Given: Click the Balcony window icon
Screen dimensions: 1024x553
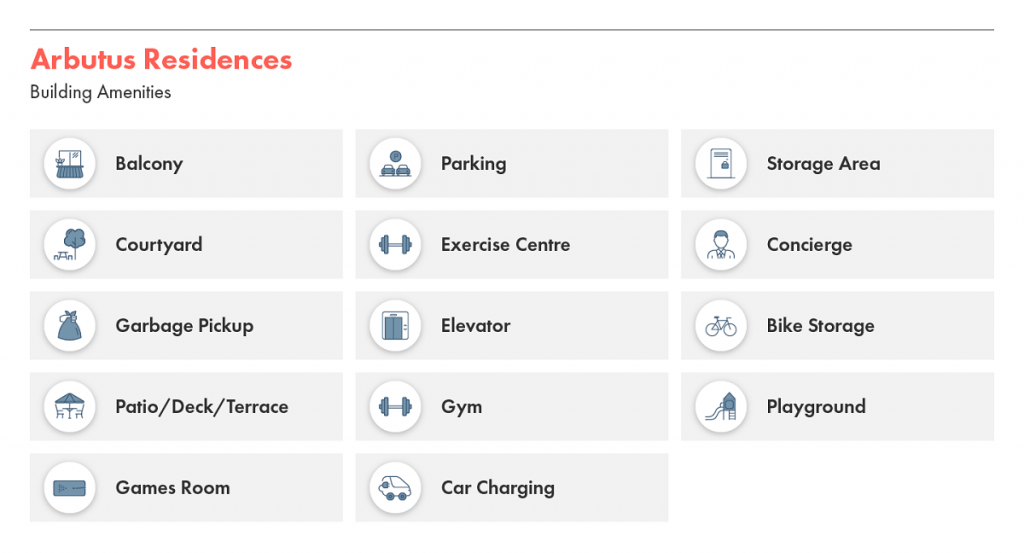Looking at the screenshot, I should (x=69, y=163).
